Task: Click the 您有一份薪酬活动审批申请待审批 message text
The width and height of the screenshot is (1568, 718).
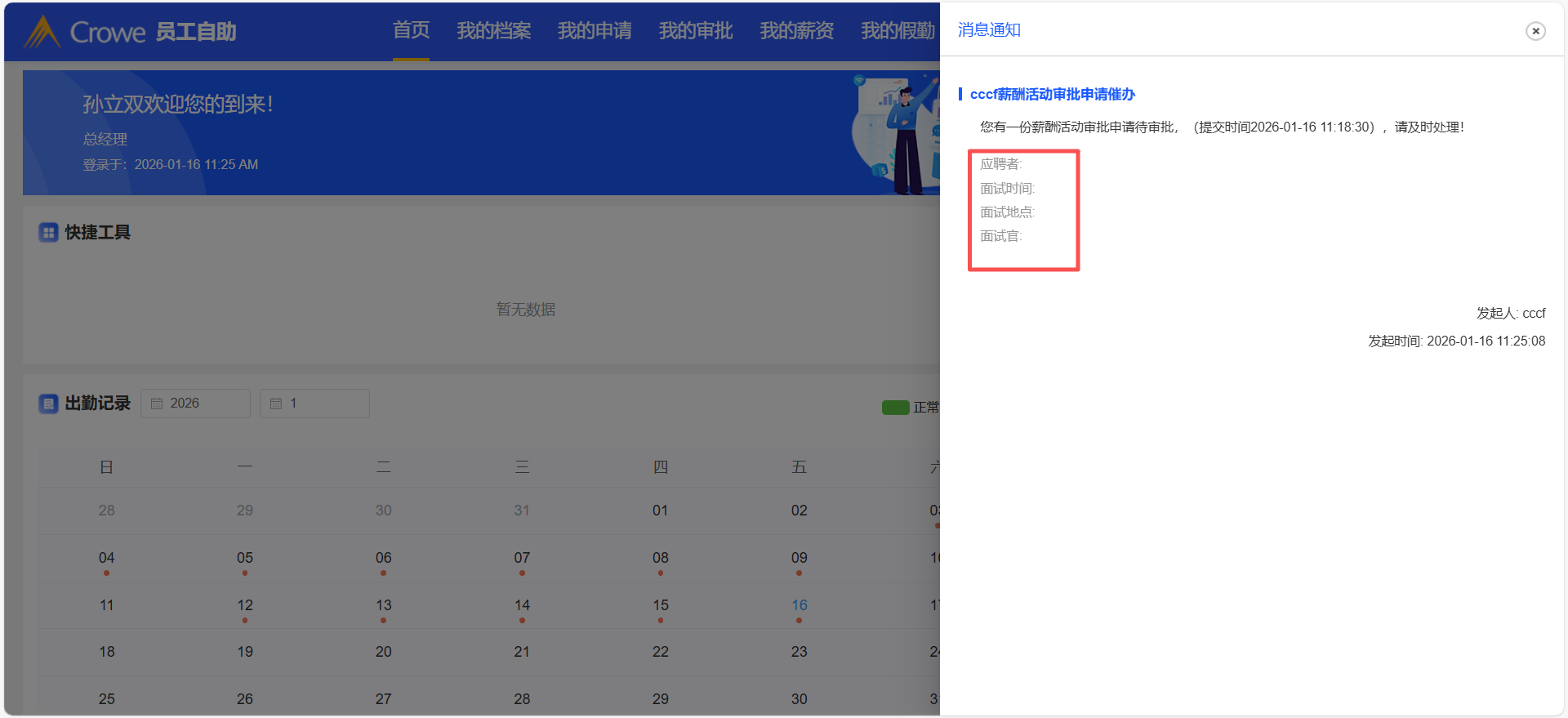Action: click(x=1222, y=127)
